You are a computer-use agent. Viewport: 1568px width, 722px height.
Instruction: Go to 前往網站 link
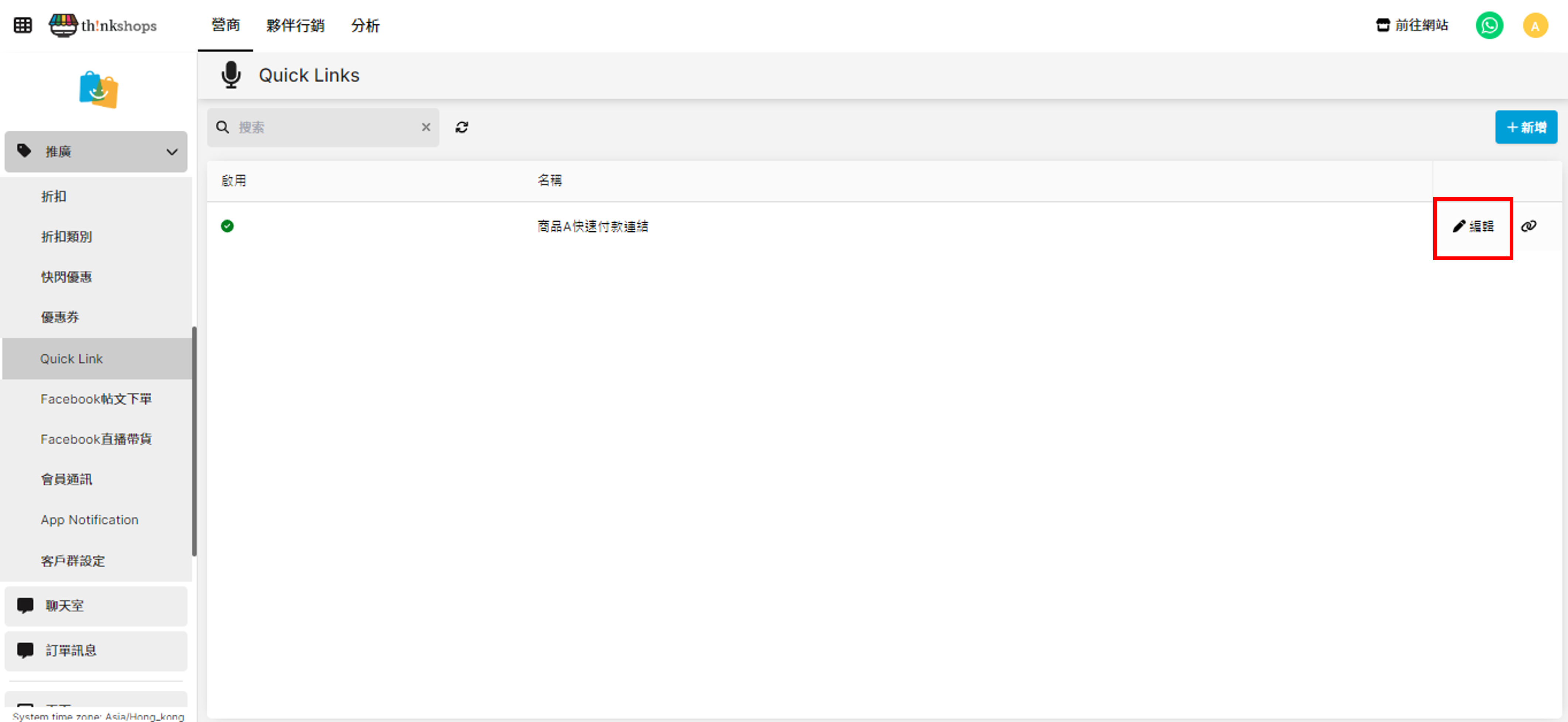click(x=1411, y=25)
